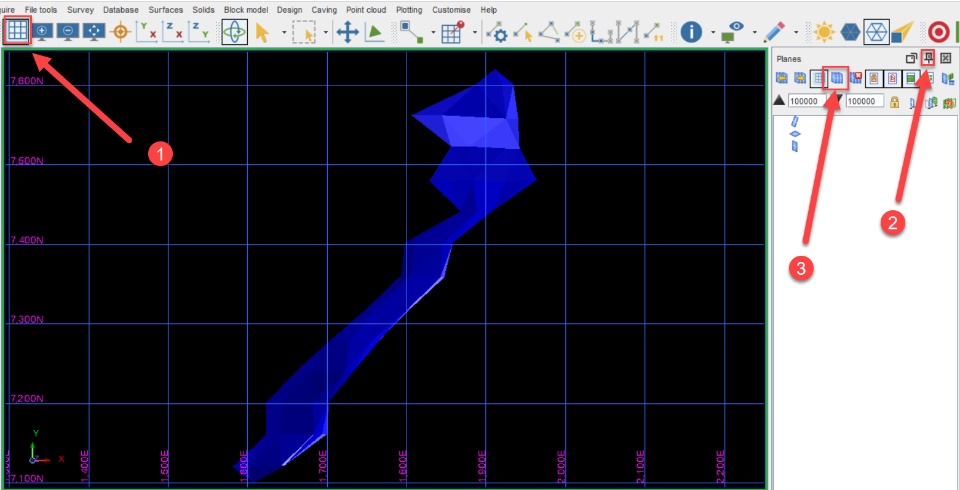Toggle the yellow padlock in Planes panel

(894, 102)
